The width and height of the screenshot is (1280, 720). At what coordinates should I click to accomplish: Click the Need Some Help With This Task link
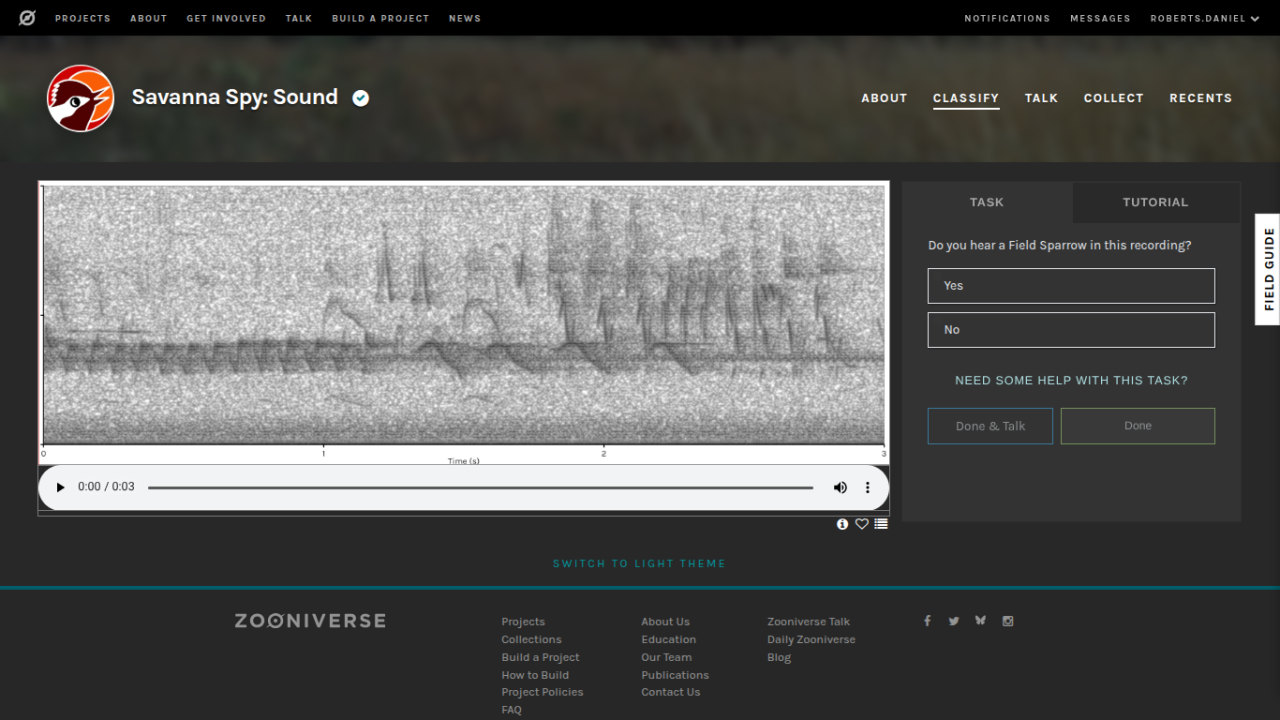point(1071,380)
